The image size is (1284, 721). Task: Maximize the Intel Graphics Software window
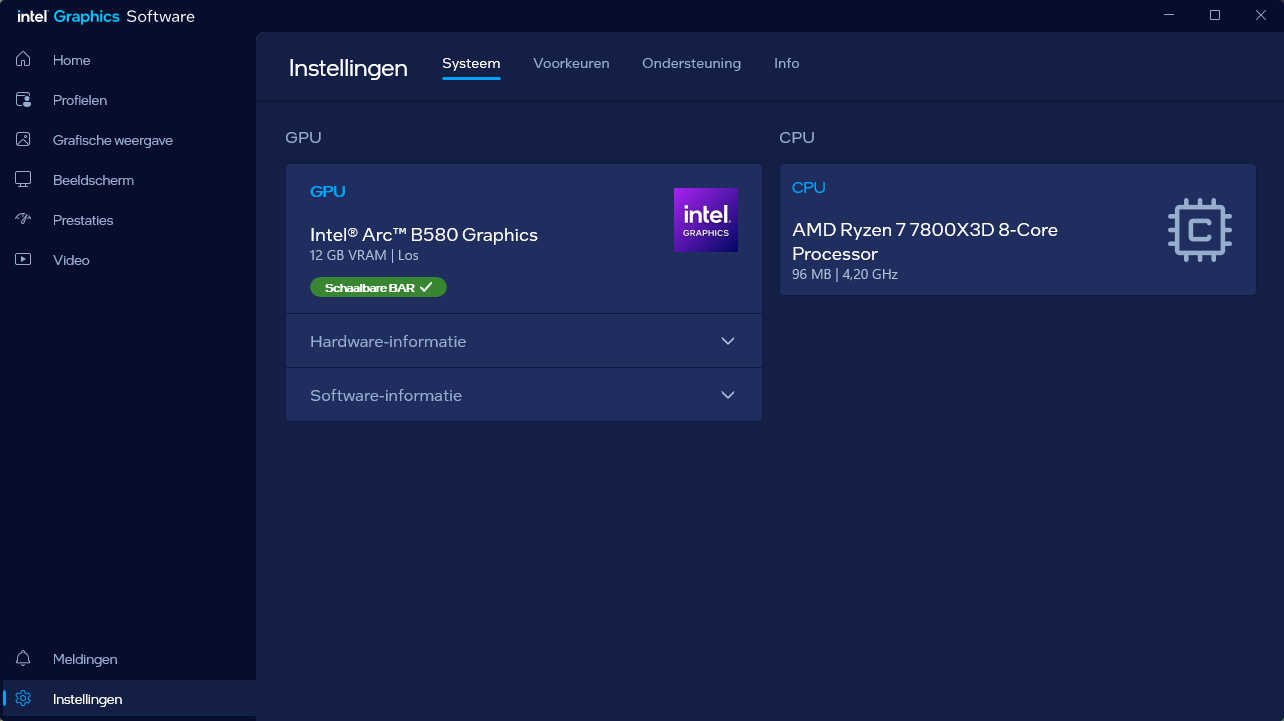tap(1215, 15)
